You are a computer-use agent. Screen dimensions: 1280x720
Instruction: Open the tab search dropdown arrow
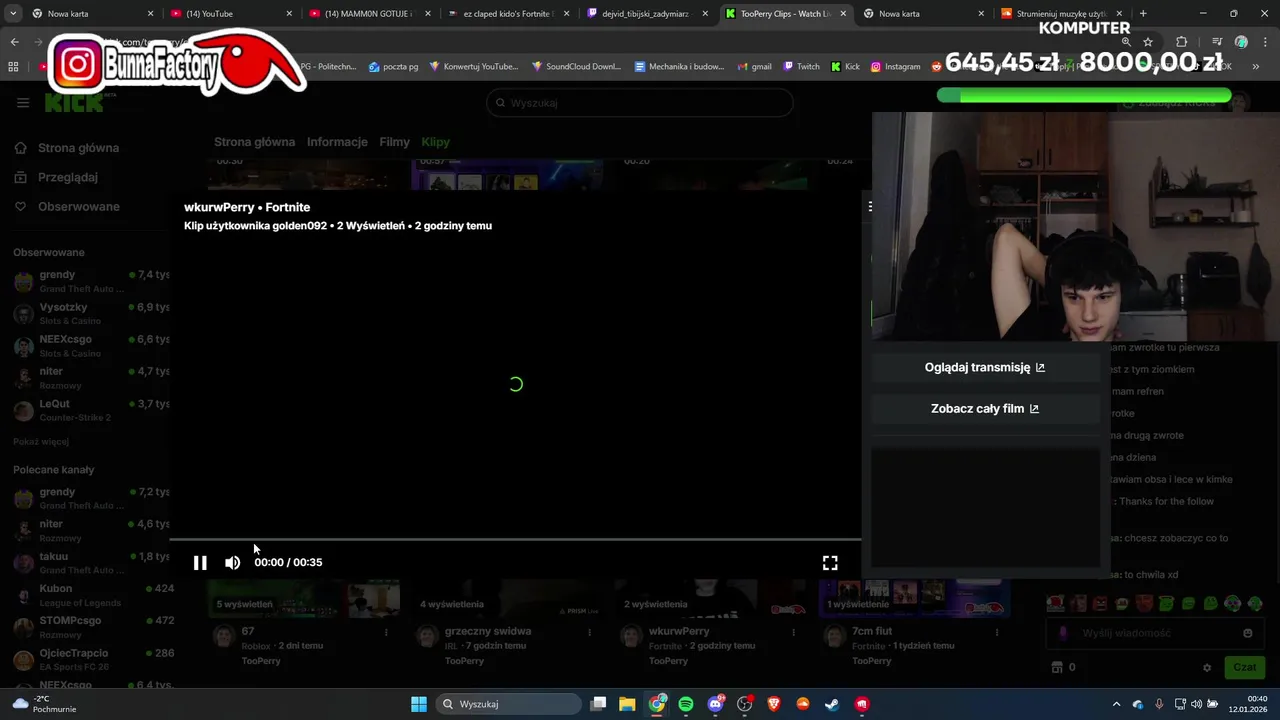tap(15, 14)
